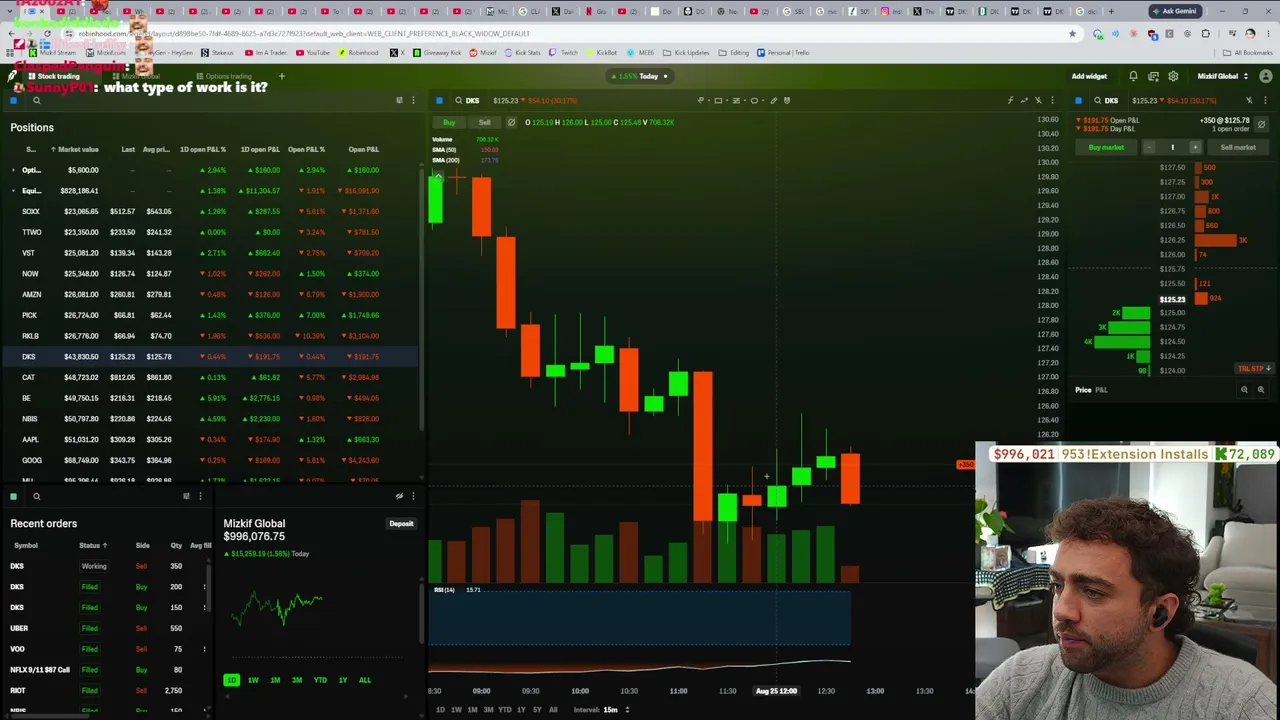1280x720 pixels.
Task: Select the 1Y range on account chart
Action: click(x=342, y=680)
